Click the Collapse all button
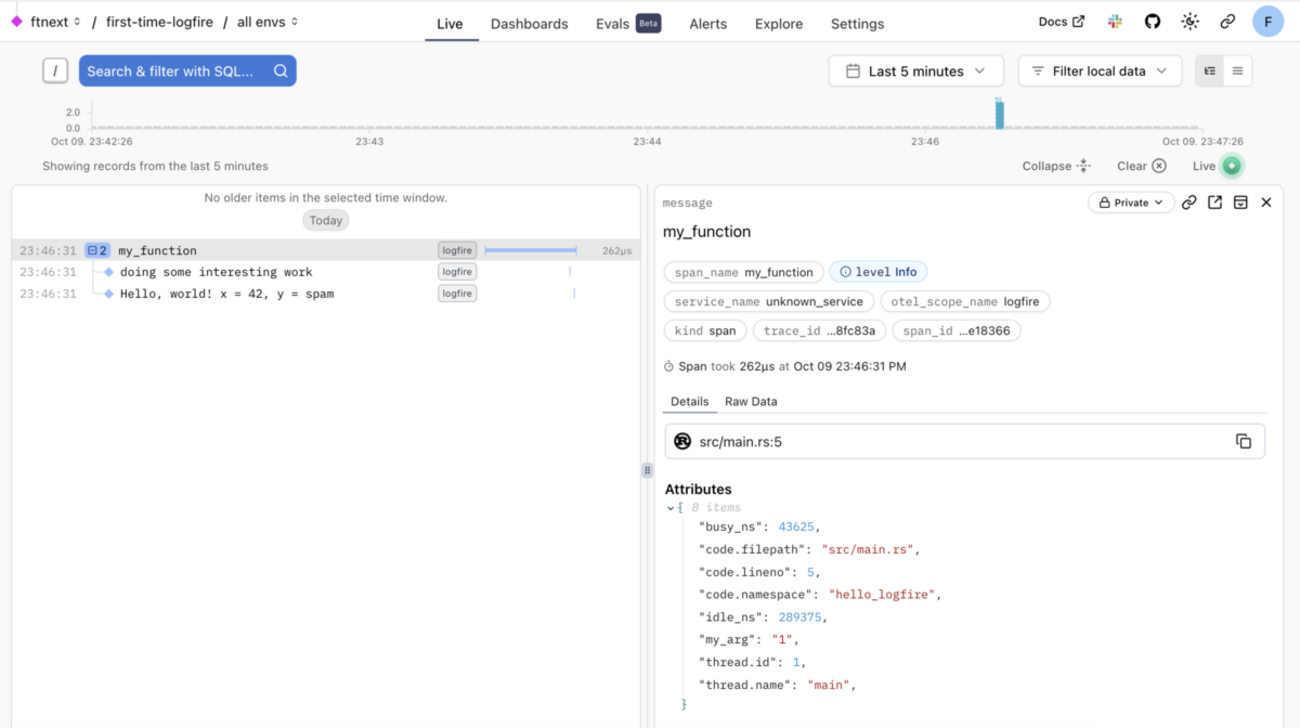This screenshot has height=728, width=1300. point(1056,166)
